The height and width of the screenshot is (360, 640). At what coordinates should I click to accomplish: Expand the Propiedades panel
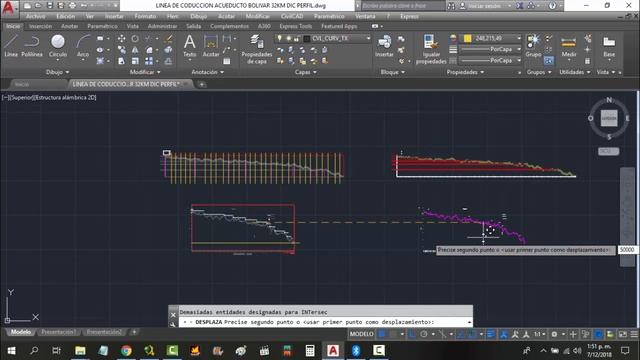[x=465, y=72]
